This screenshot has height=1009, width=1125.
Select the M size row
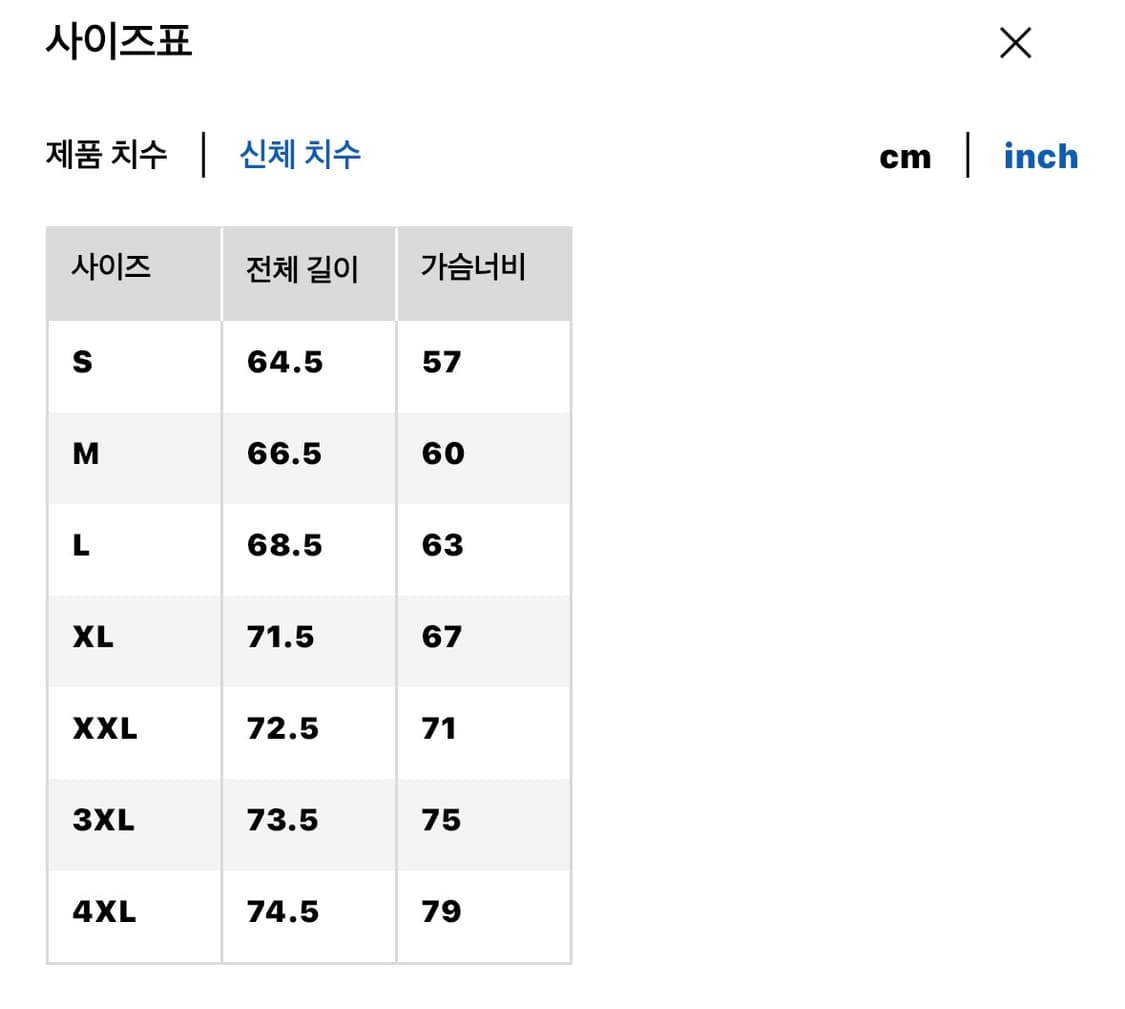86,454
